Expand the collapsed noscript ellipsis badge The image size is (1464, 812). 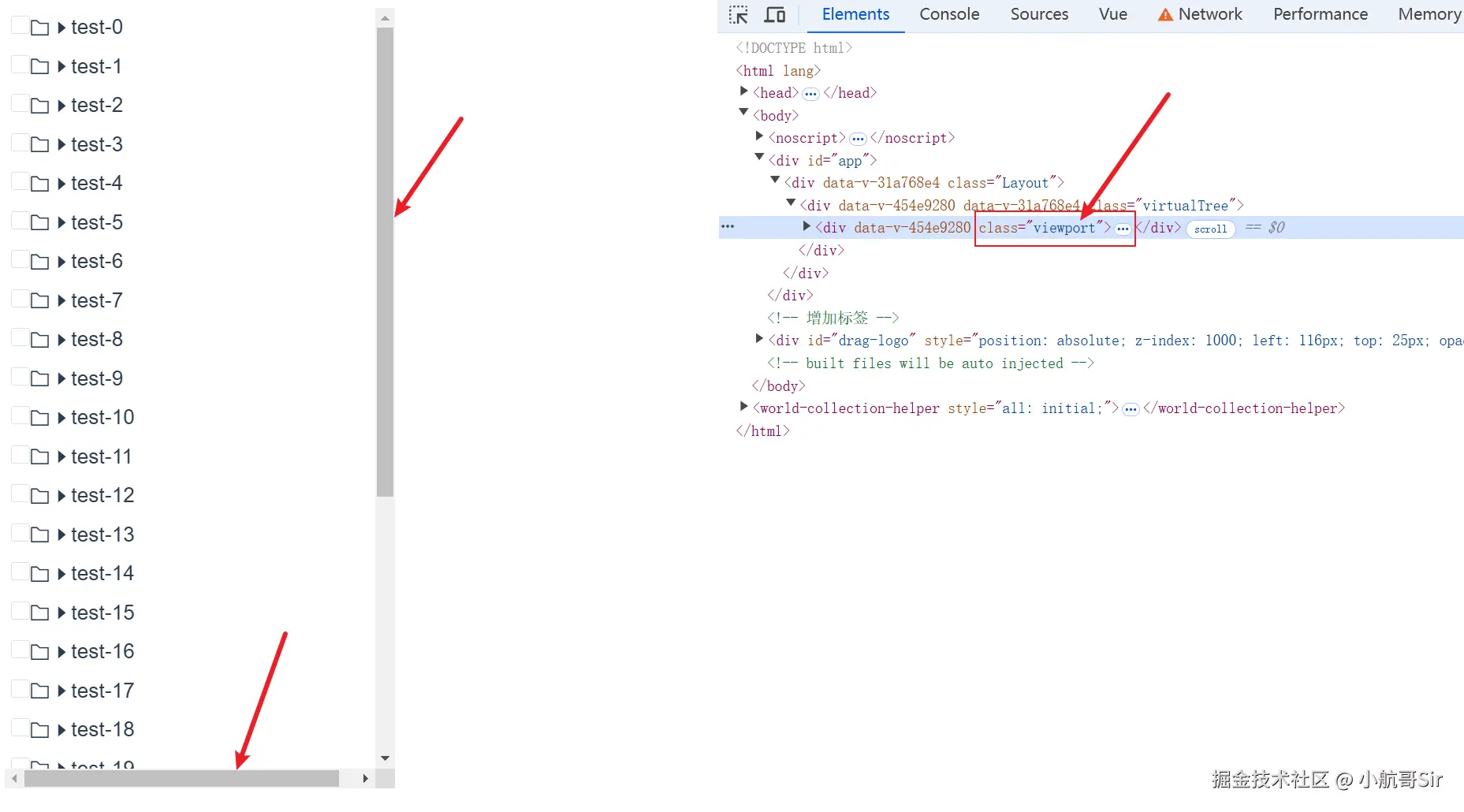(x=858, y=139)
